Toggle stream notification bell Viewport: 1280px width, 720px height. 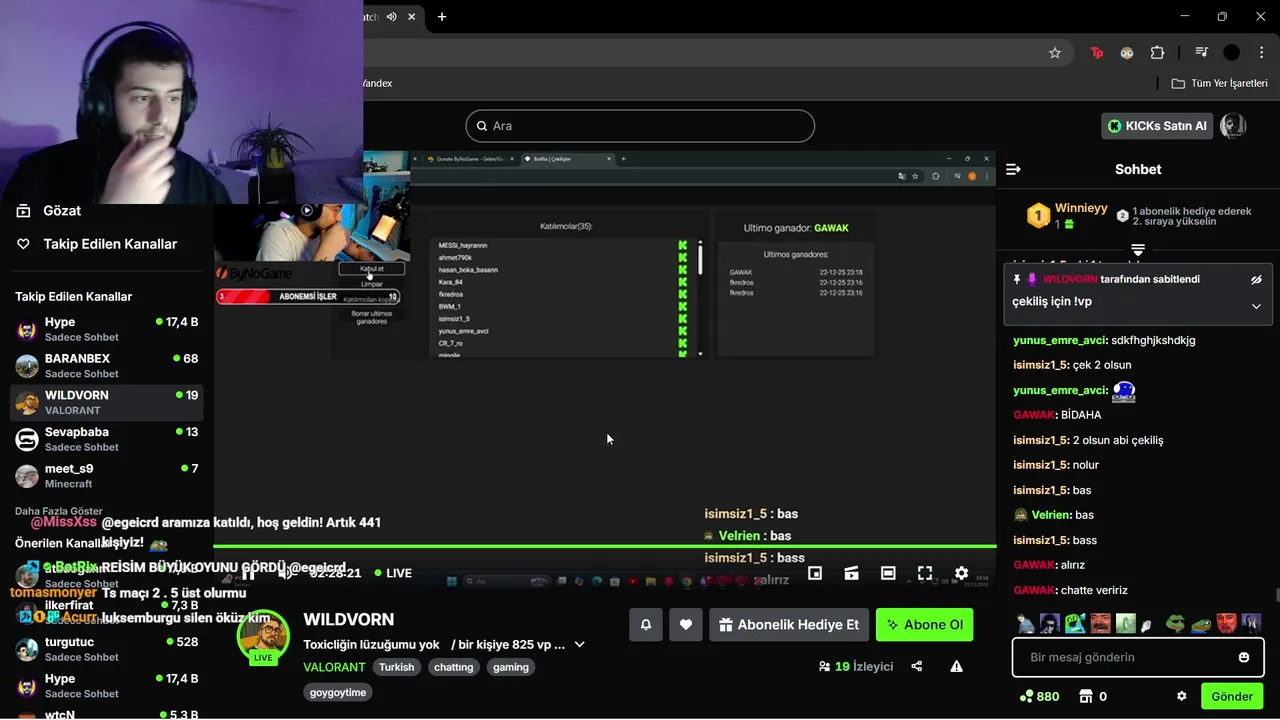coord(646,625)
